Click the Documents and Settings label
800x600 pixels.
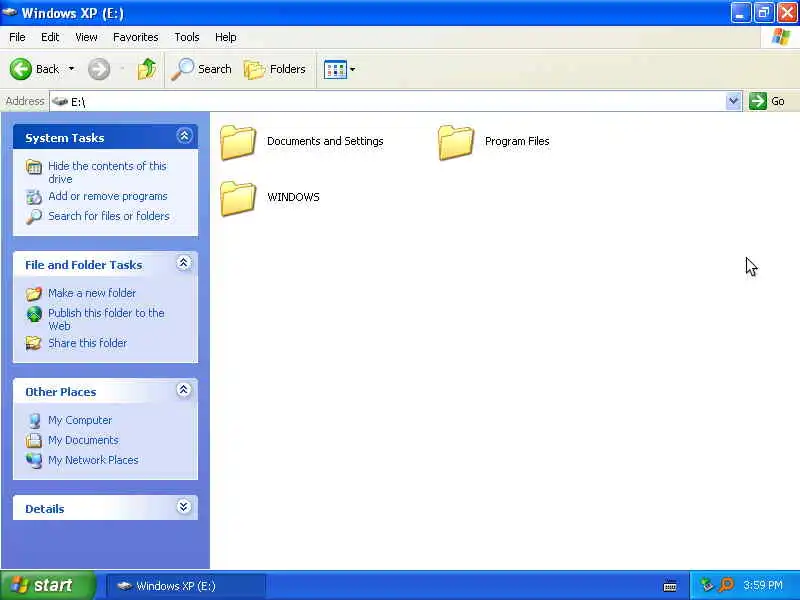point(325,141)
